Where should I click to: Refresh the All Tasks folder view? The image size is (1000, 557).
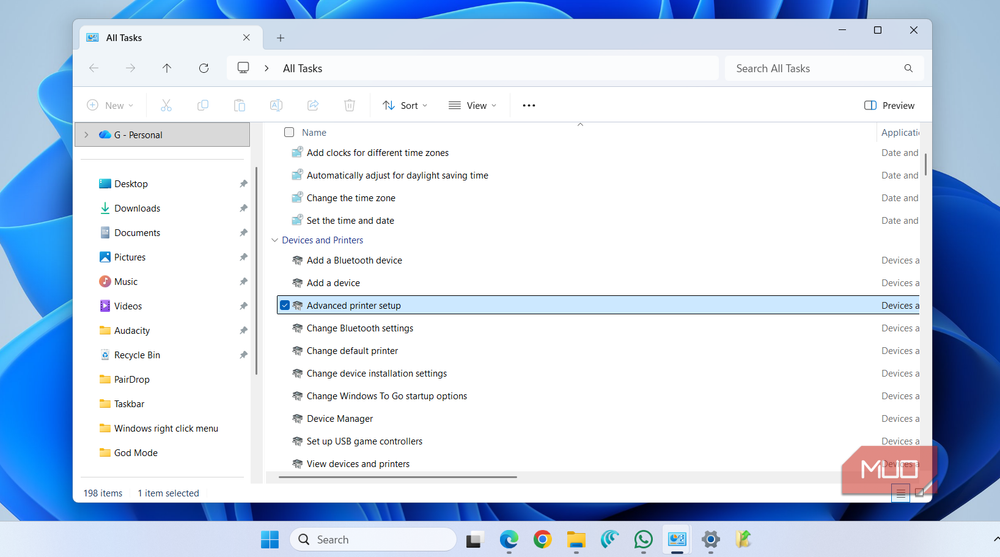(x=203, y=68)
